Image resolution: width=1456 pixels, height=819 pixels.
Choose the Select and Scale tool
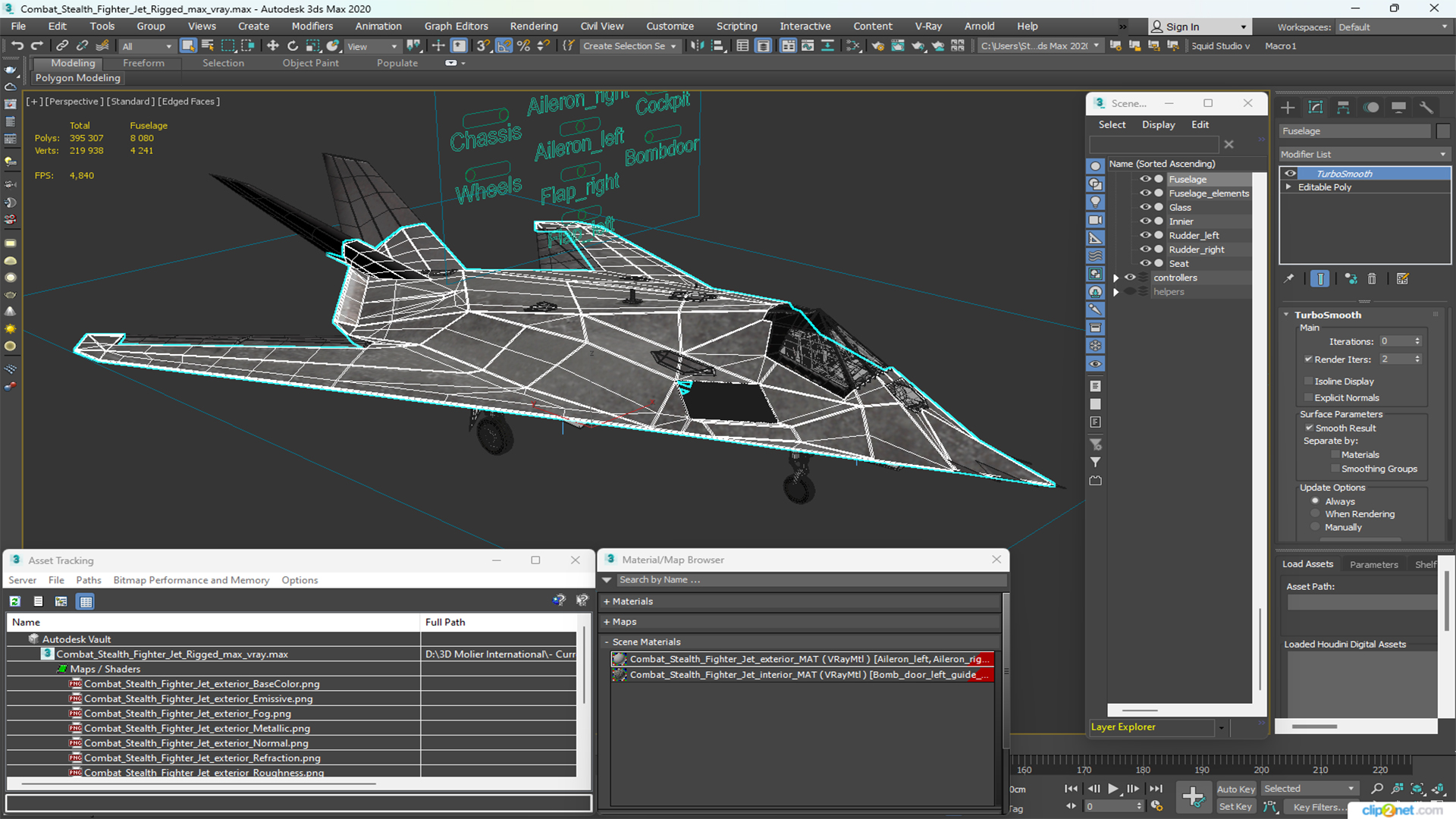[312, 46]
